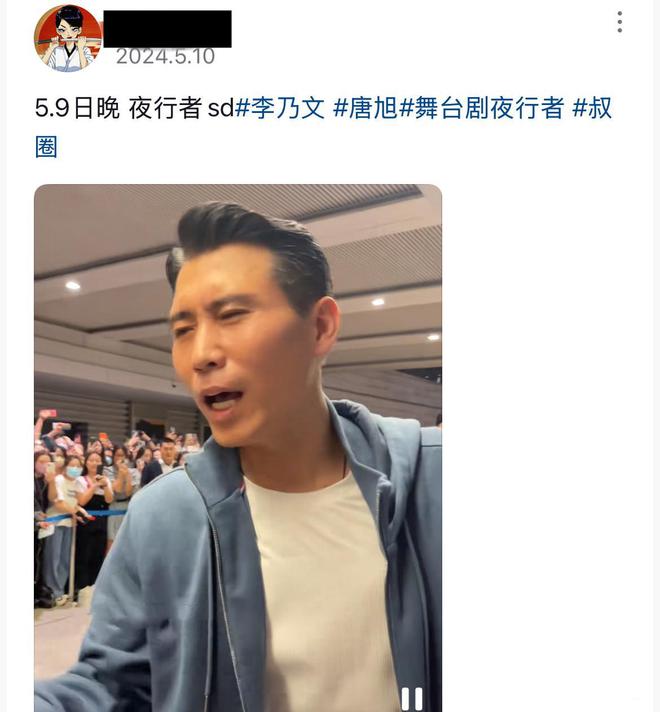Click the blacked-out username beside avatar
660x712 pixels.
pos(168,29)
